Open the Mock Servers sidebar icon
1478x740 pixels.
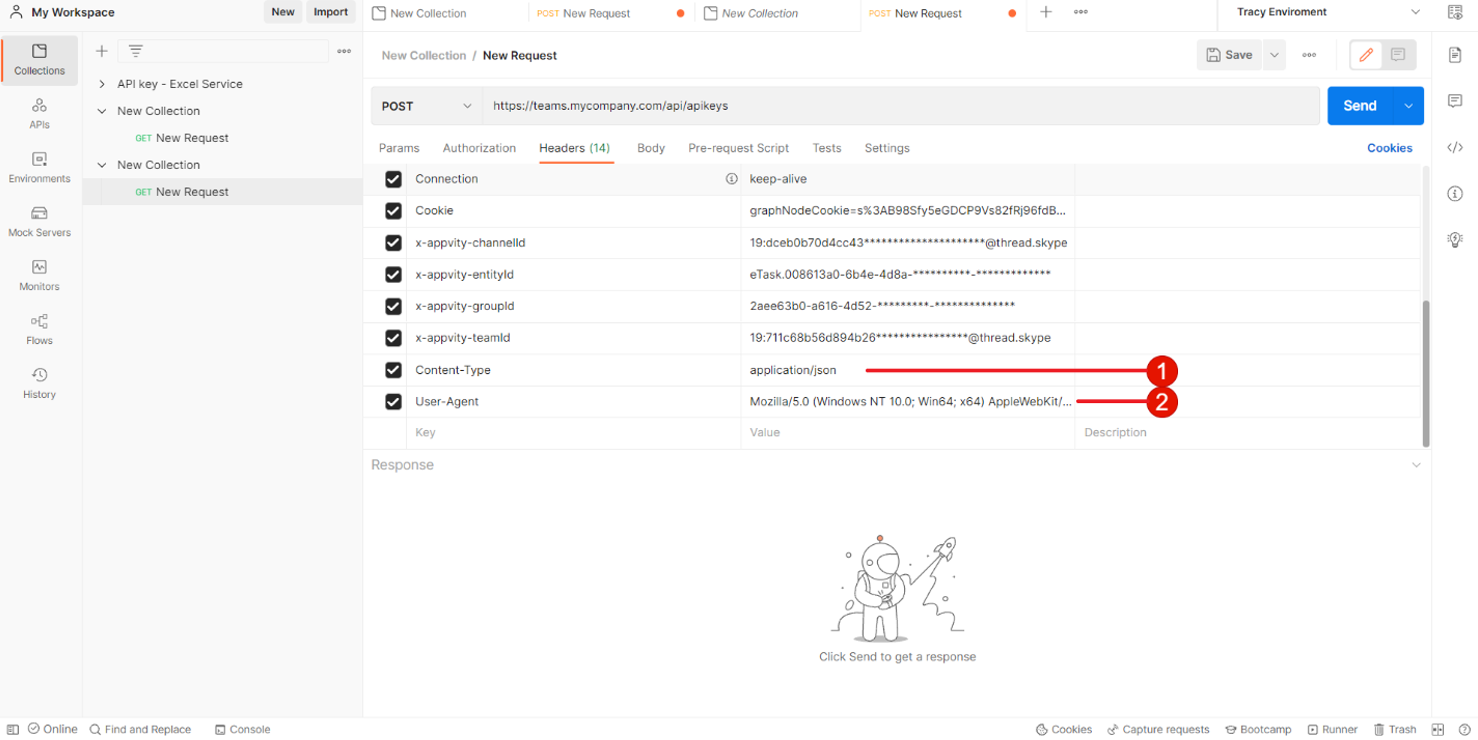click(39, 221)
